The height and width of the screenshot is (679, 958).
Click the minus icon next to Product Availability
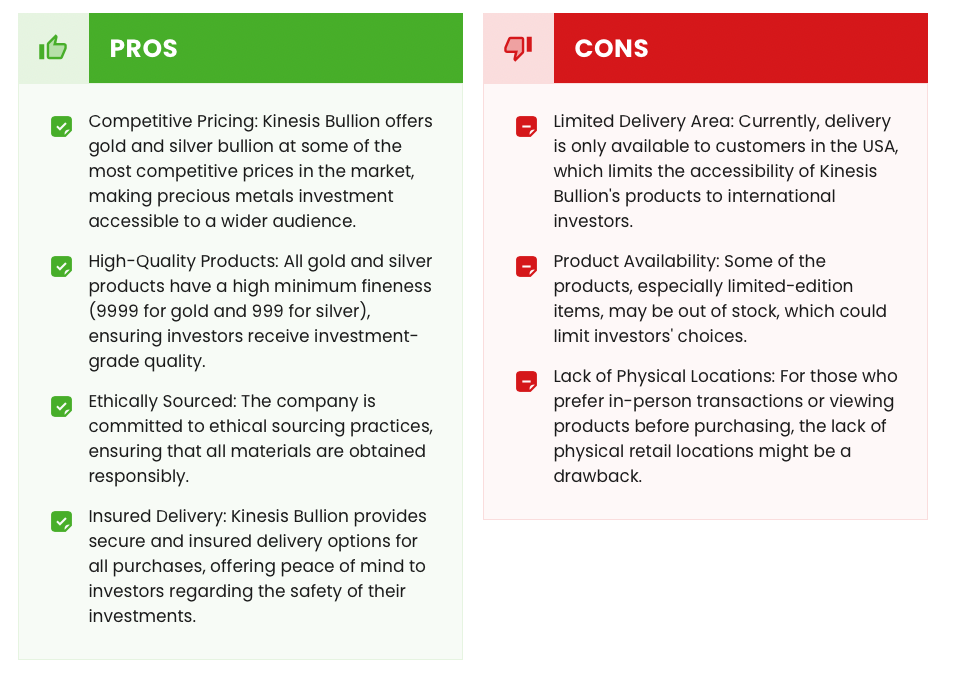pos(526,266)
